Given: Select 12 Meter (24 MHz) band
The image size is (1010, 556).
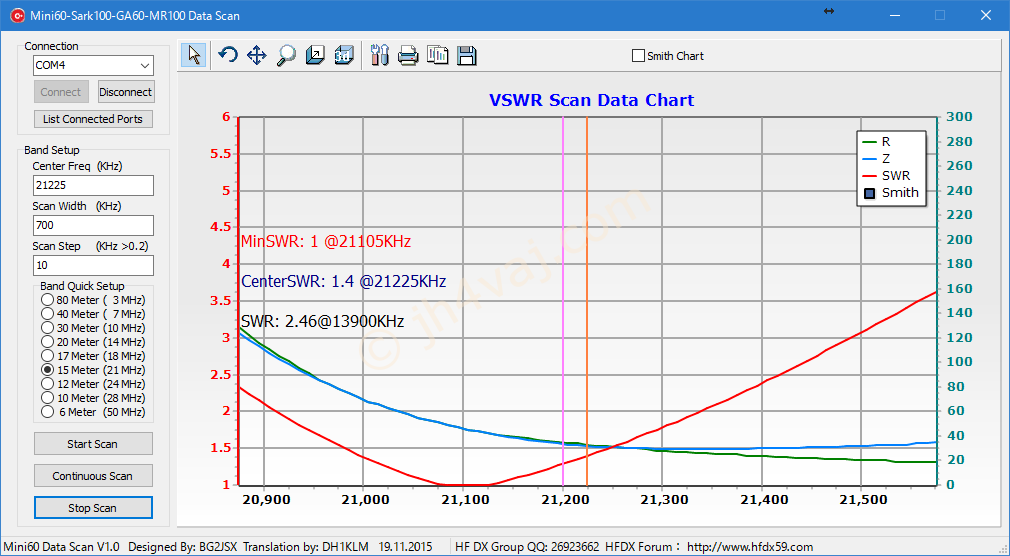Looking at the screenshot, I should 47,384.
